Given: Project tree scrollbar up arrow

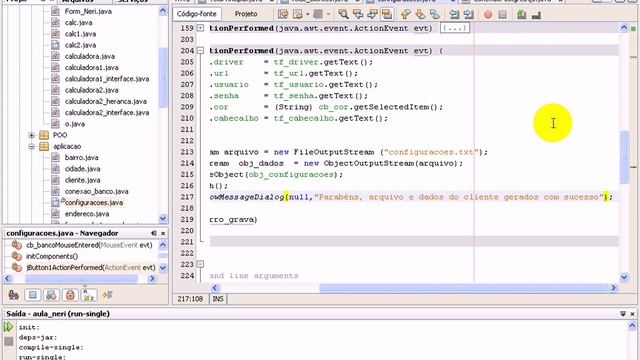Looking at the screenshot, I should point(163,11).
